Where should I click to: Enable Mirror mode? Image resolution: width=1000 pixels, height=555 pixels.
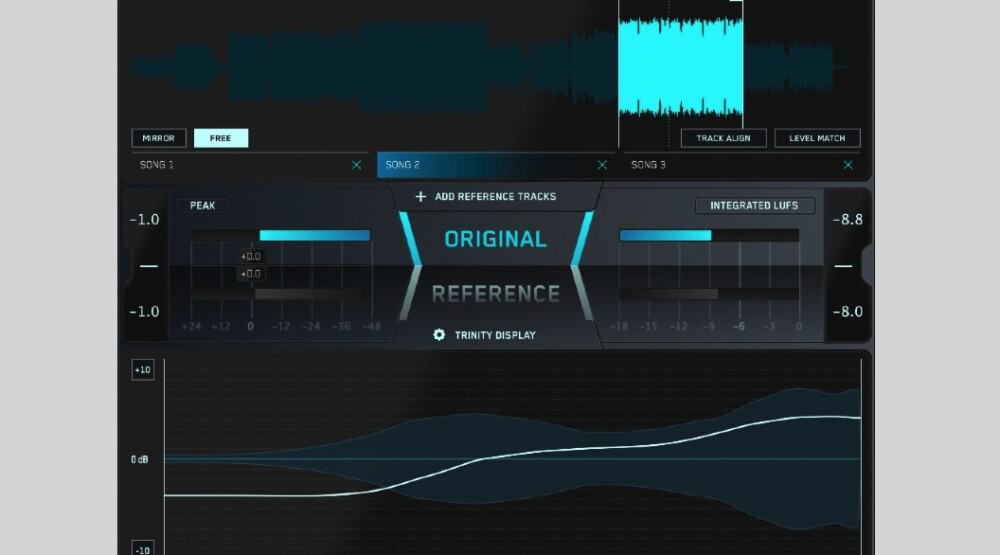159,138
